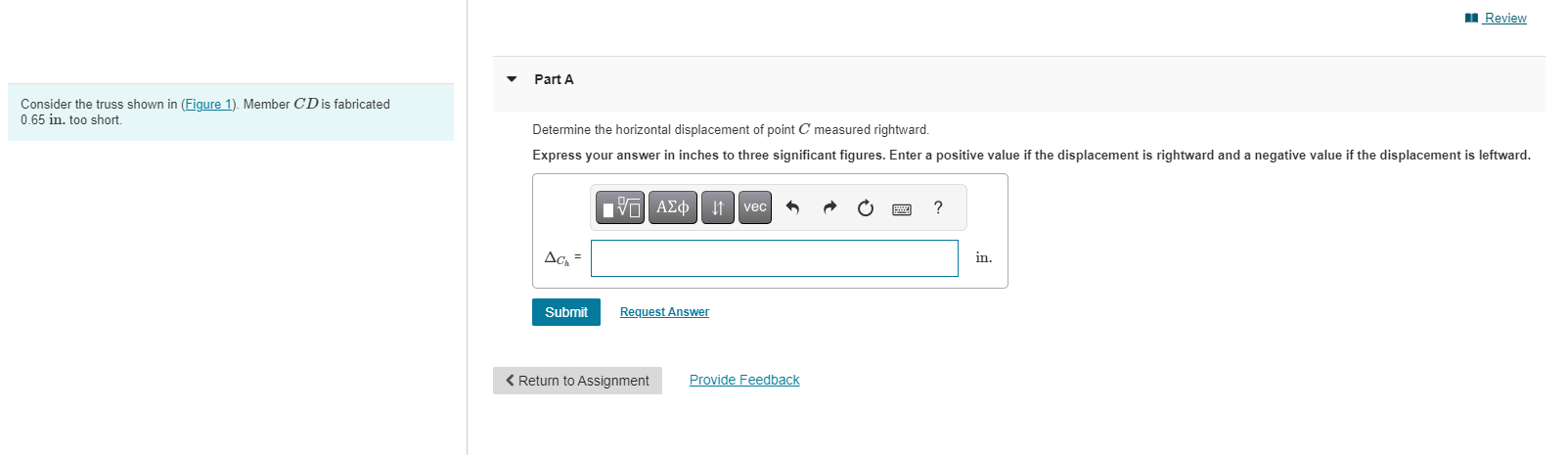Open help with the question mark
The image size is (1568, 455).
click(x=938, y=207)
